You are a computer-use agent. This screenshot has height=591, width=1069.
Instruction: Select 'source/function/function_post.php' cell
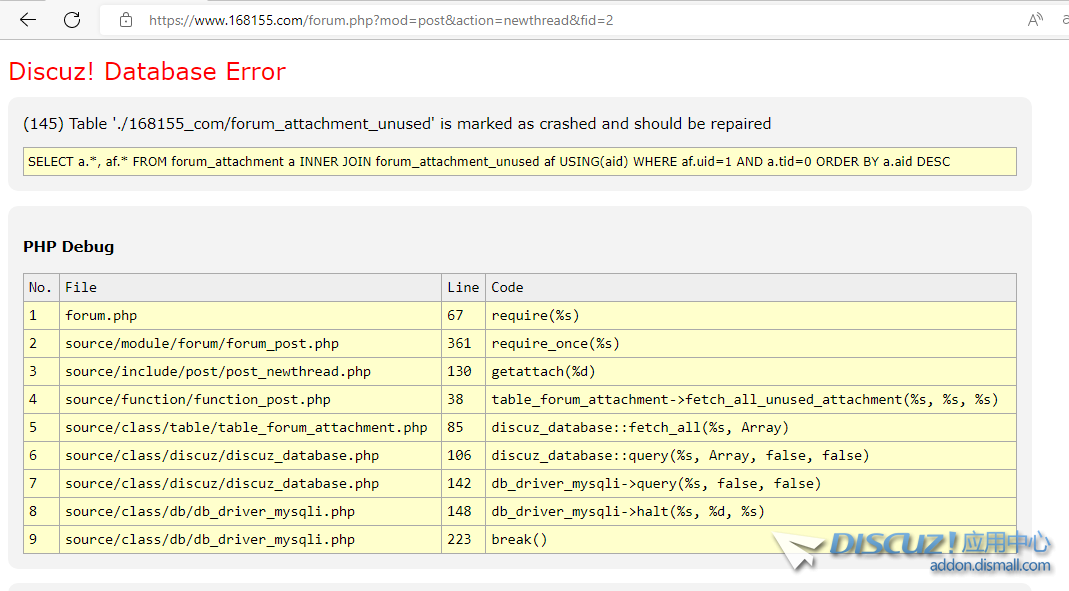(250, 399)
